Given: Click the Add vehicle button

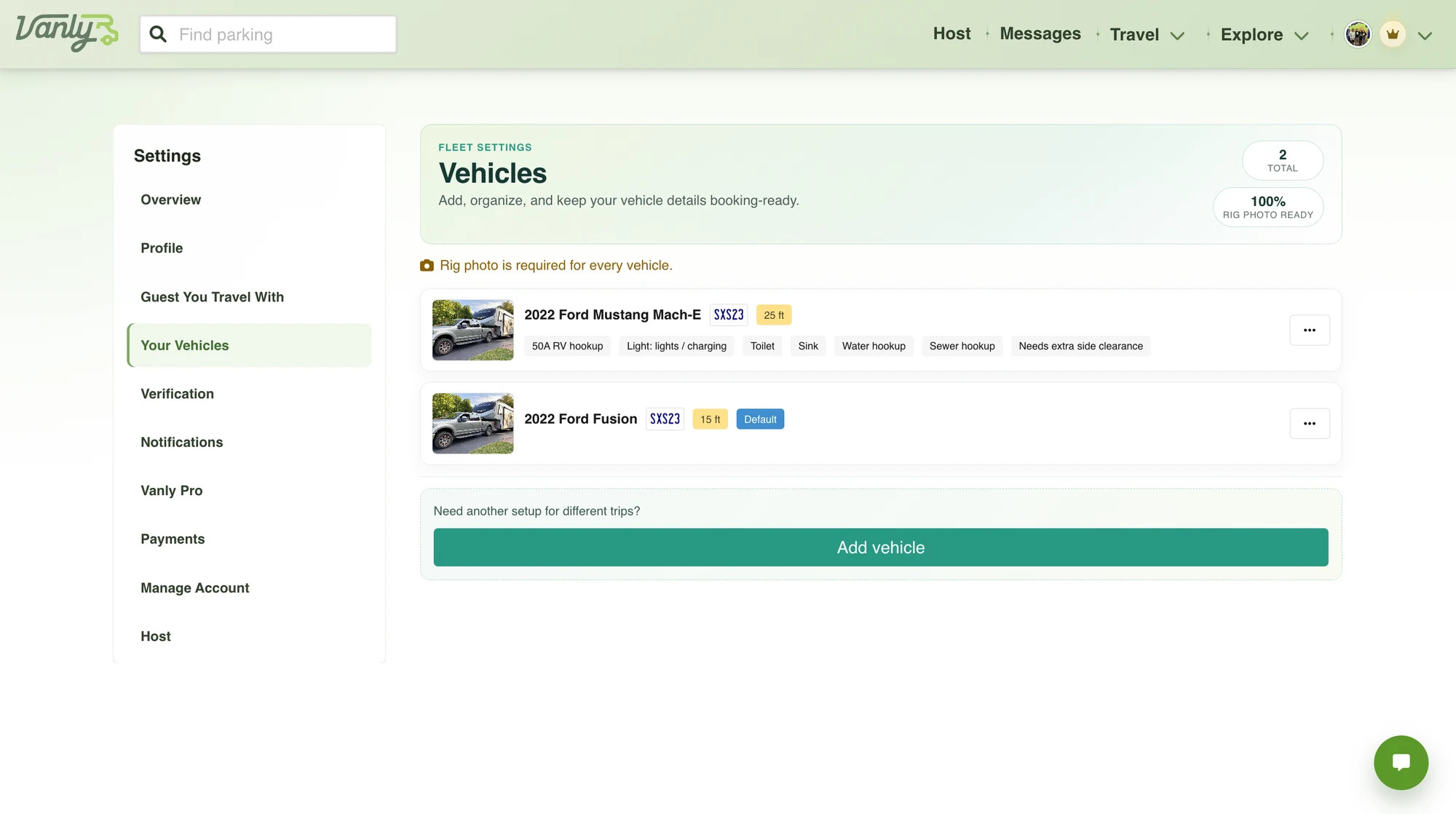Looking at the screenshot, I should click(x=881, y=548).
